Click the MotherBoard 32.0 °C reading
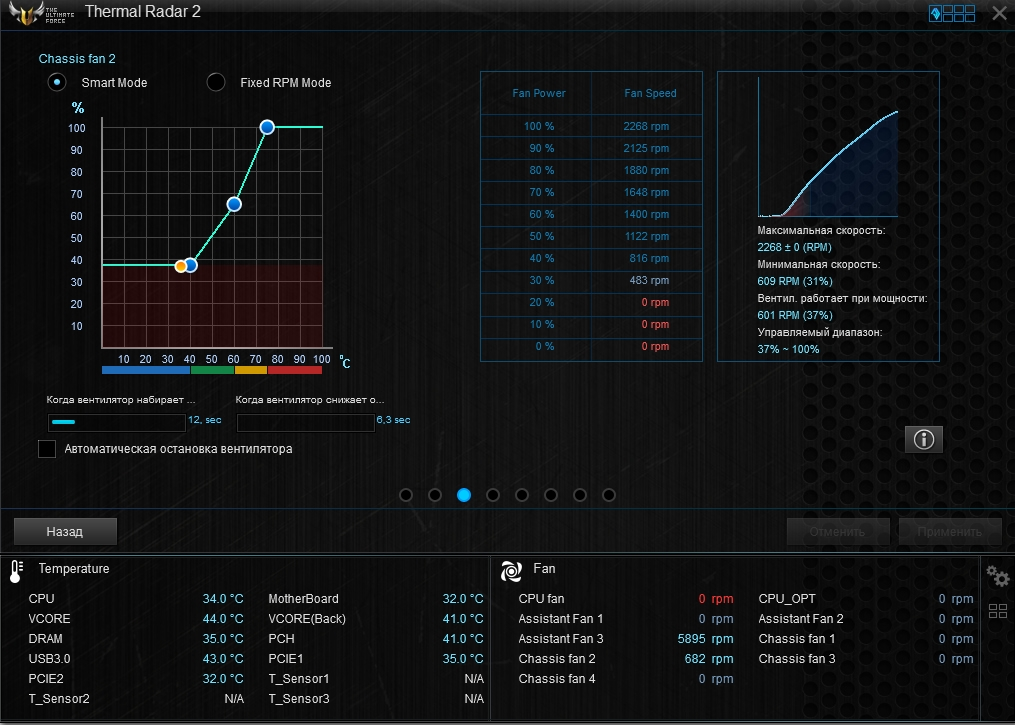The image size is (1015, 725). click(463, 599)
